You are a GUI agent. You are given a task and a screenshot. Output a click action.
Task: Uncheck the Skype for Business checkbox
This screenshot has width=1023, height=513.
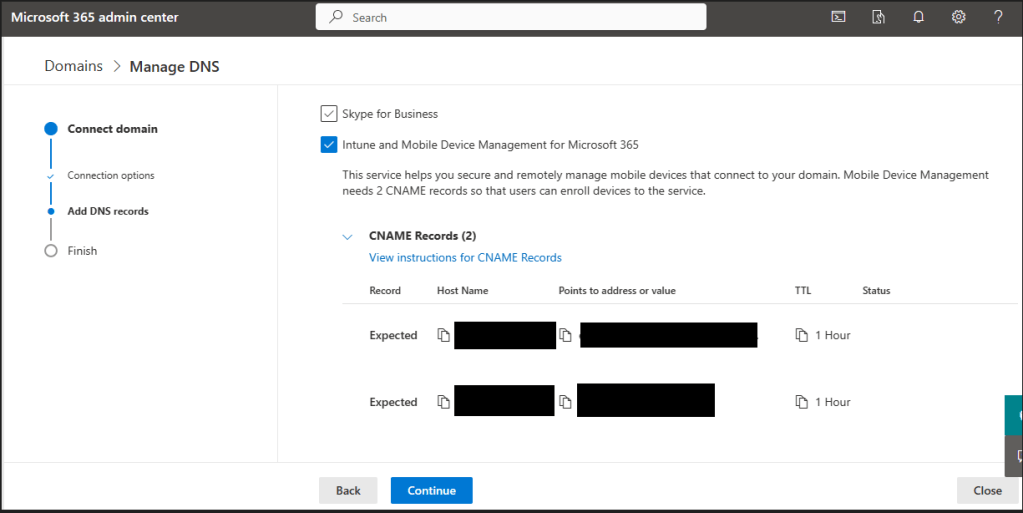(x=329, y=114)
